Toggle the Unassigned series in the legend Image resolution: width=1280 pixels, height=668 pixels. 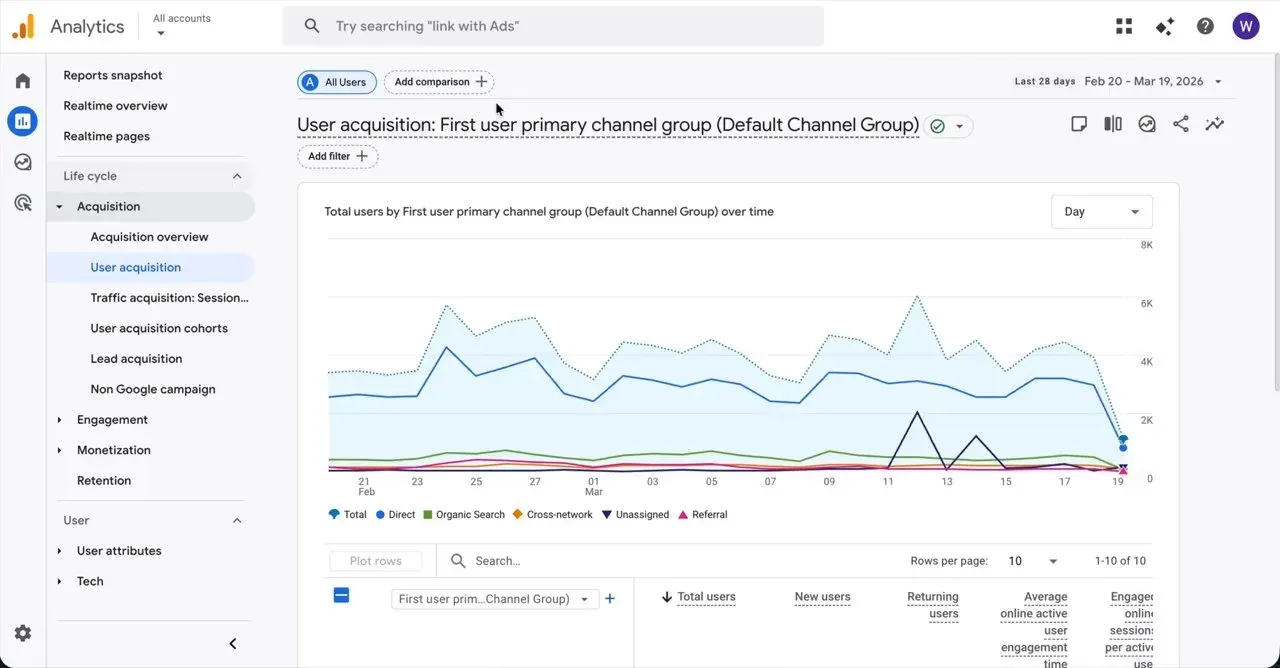pyautogui.click(x=635, y=515)
